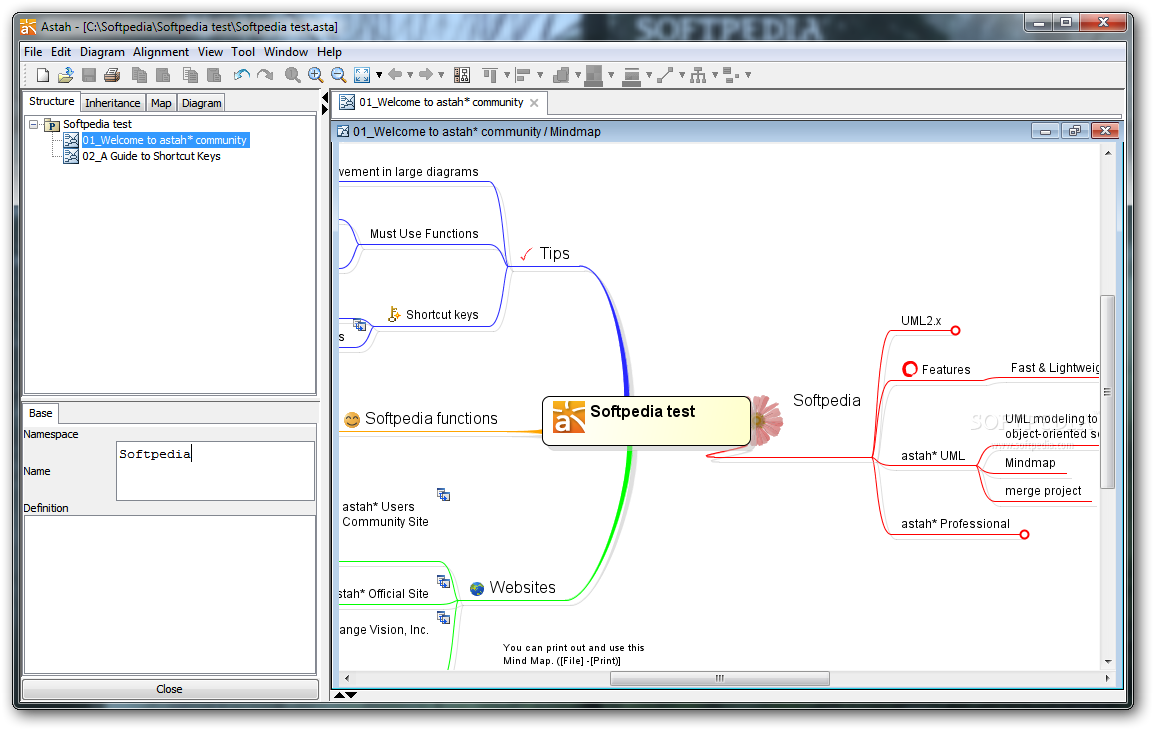Select the Base property tab

coord(40,414)
